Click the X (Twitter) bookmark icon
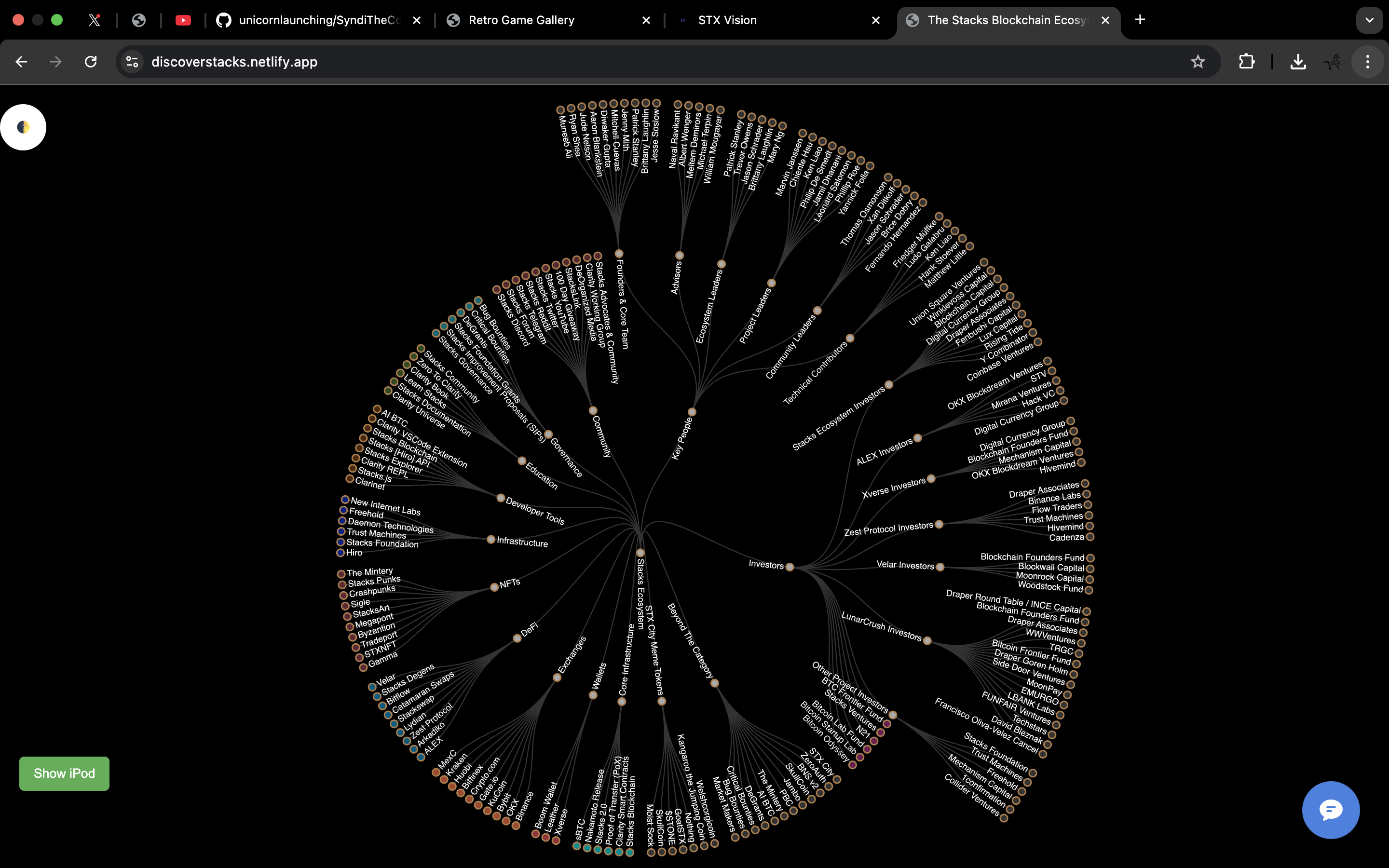Viewport: 1389px width, 868px height. pyautogui.click(x=94, y=19)
